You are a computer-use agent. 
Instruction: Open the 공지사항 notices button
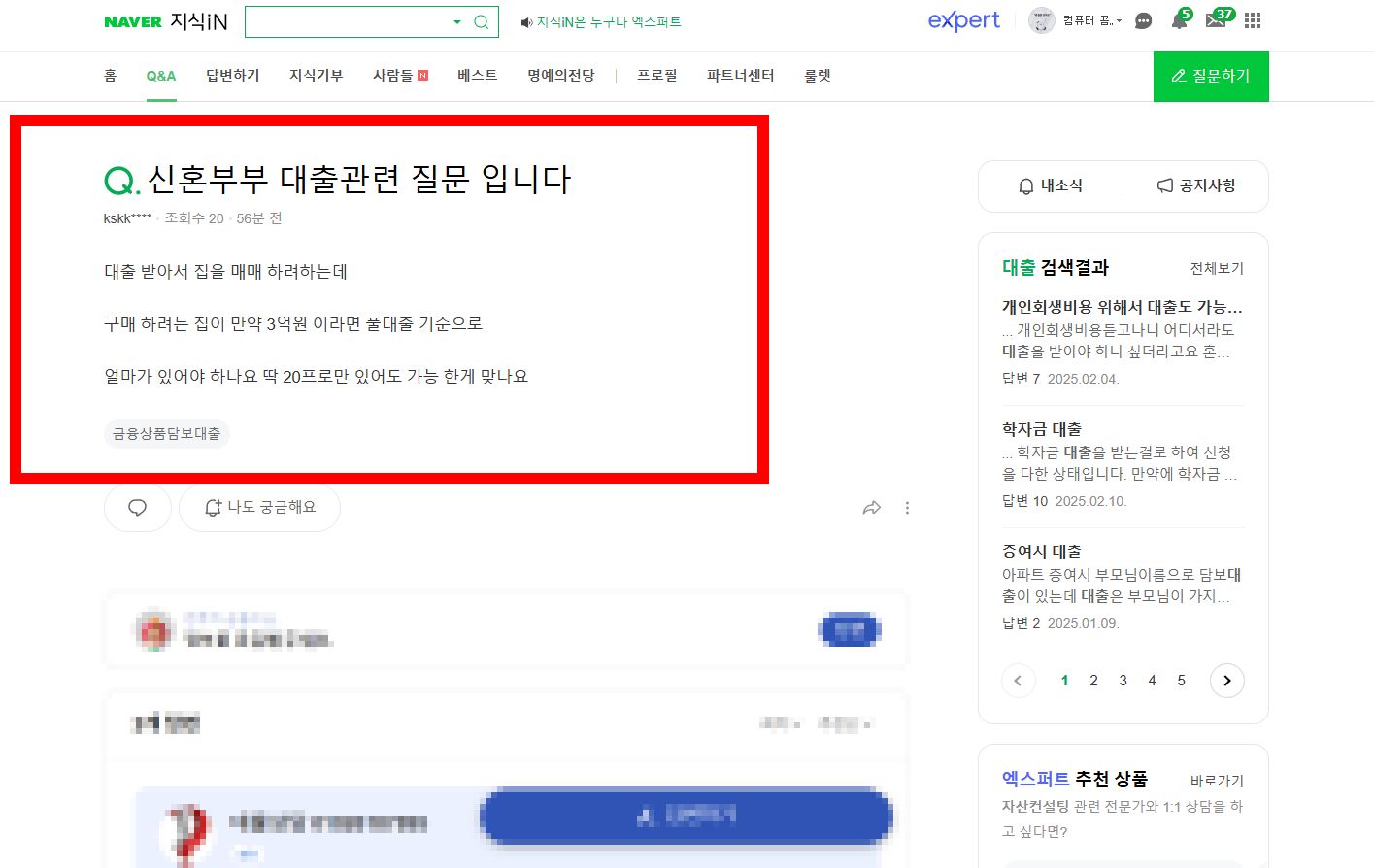(x=1196, y=186)
